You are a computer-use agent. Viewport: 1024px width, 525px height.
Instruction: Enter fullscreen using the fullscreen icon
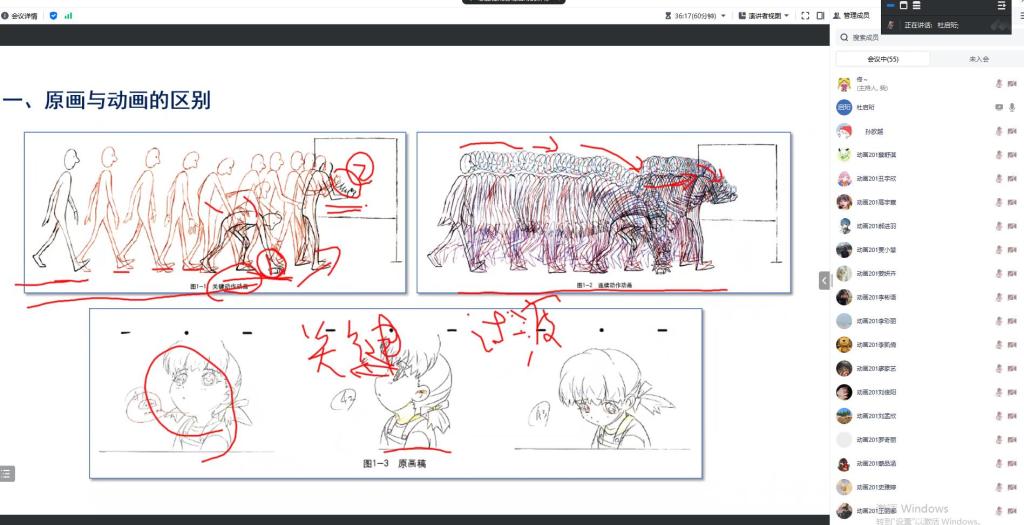[805, 16]
